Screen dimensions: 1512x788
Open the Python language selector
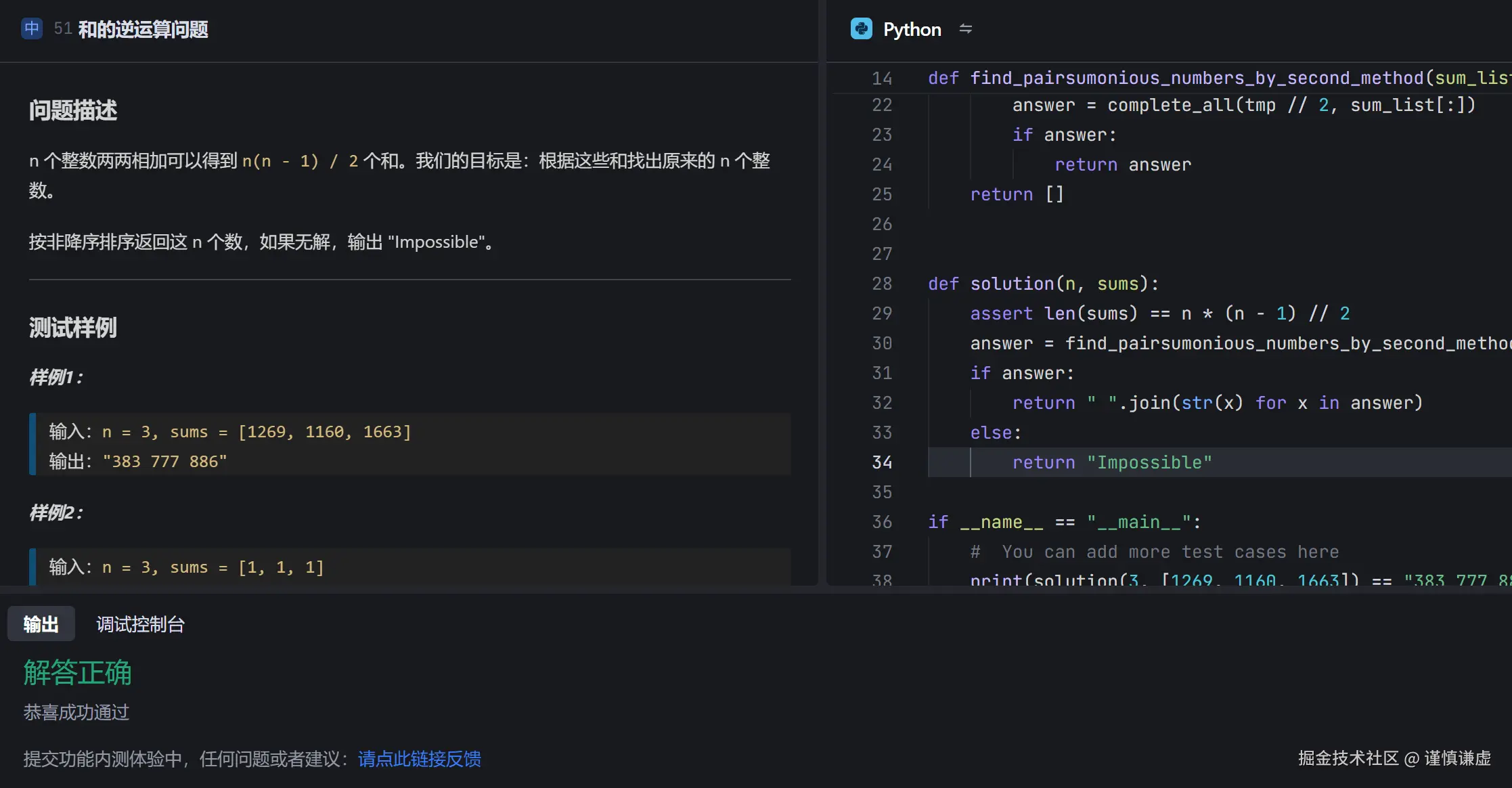[x=912, y=29]
